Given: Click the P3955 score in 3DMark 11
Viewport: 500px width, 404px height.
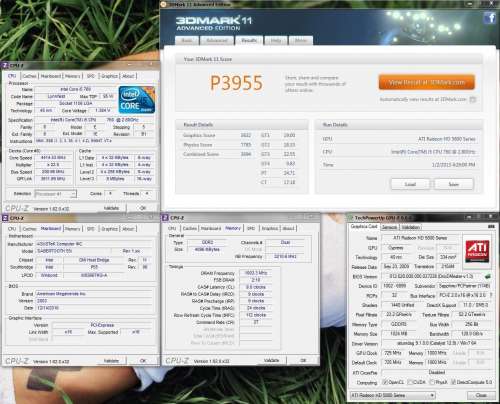Looking at the screenshot, I should [x=236, y=83].
